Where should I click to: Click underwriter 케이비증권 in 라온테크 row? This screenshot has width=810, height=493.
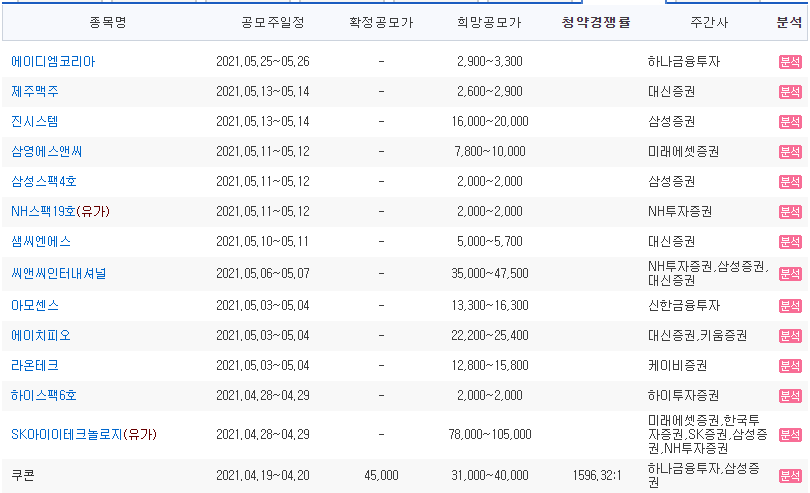point(677,365)
